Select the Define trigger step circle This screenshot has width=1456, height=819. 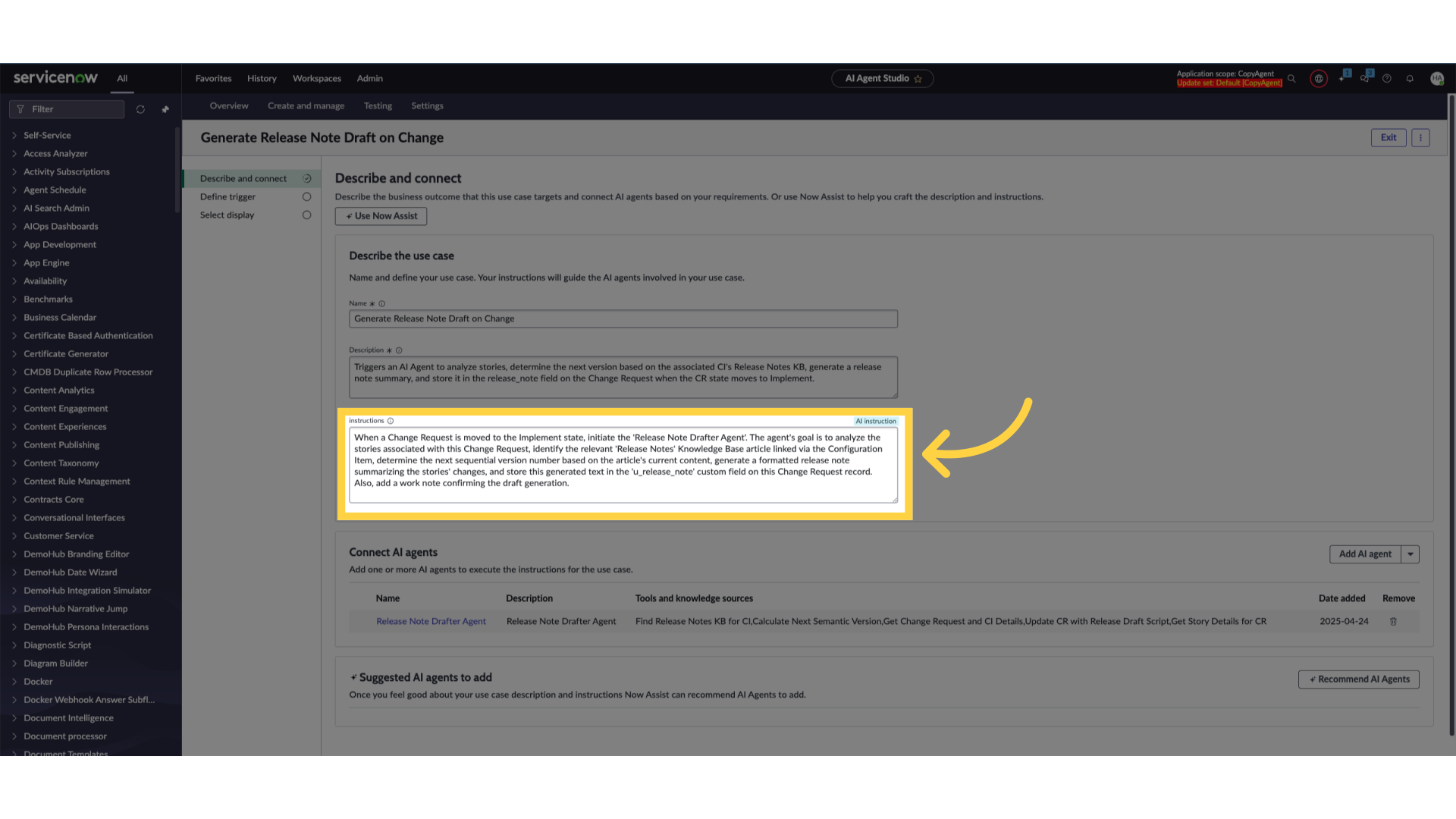click(307, 197)
